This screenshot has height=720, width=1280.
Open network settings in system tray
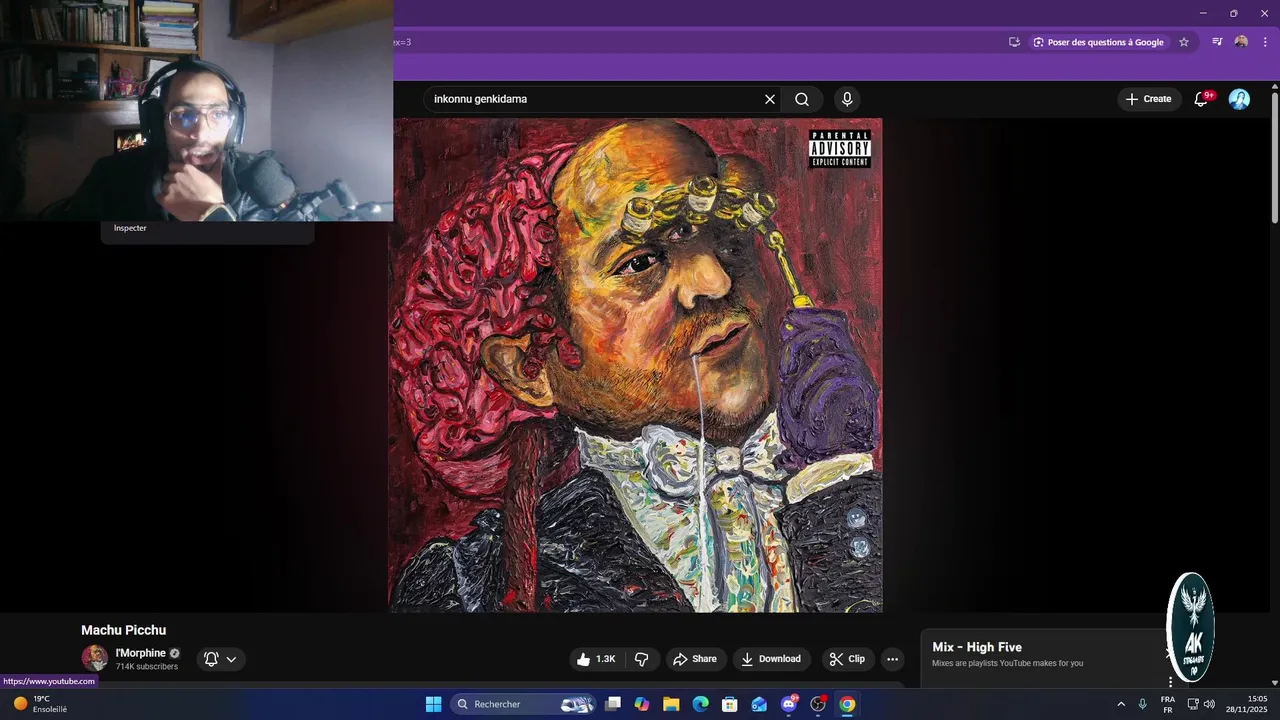1193,704
